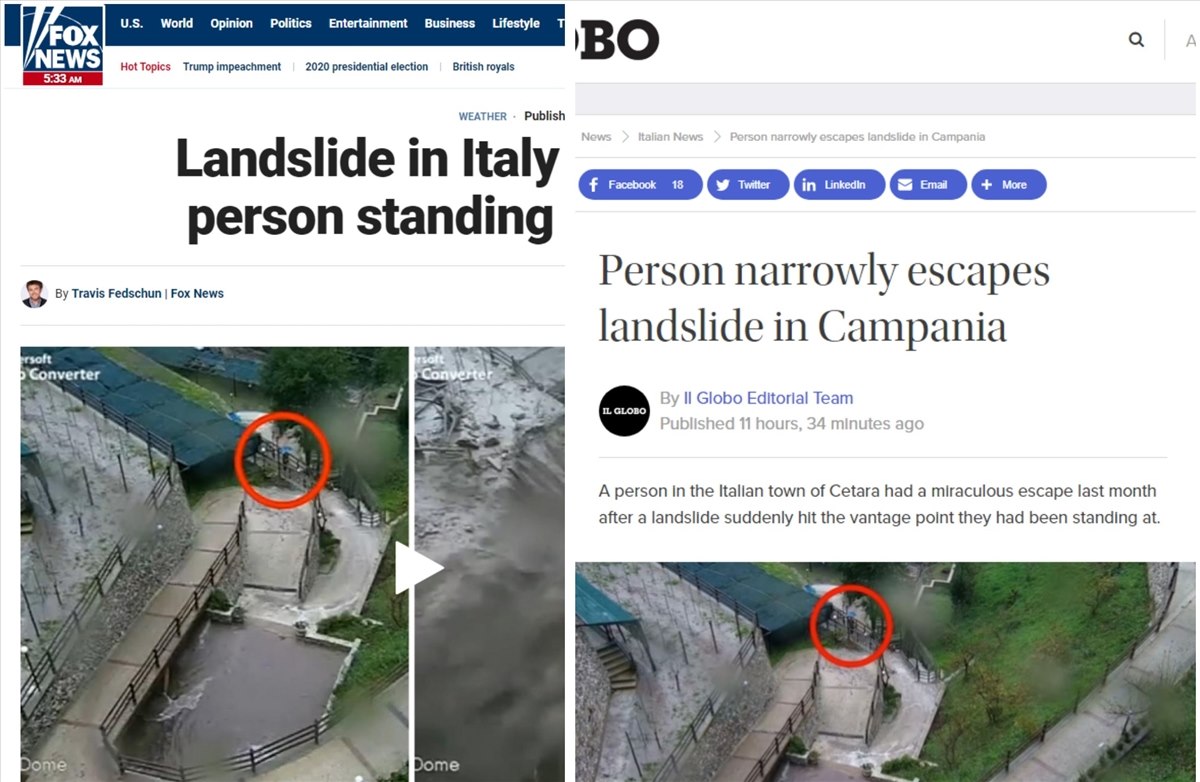Click Il Globo article landslide image

pos(886,672)
